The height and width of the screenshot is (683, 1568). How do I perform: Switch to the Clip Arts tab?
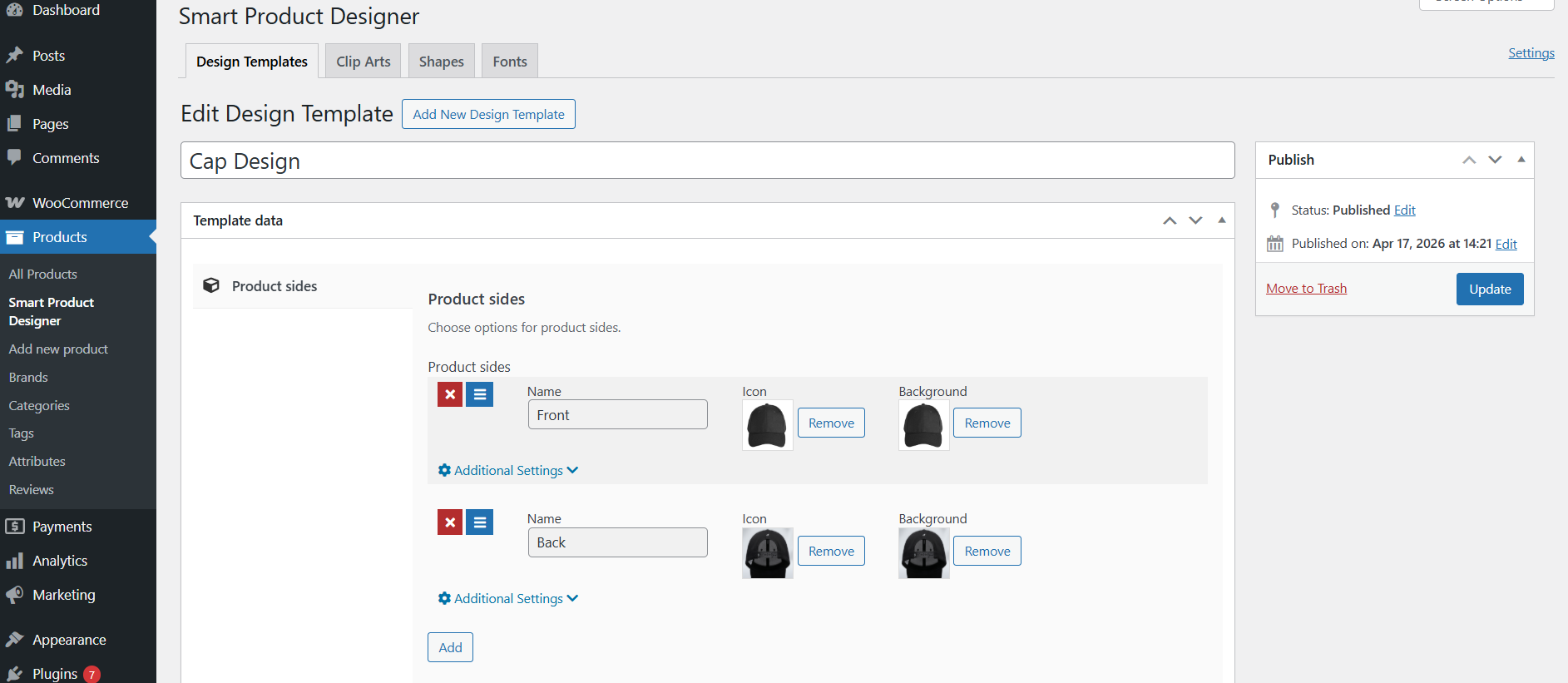coord(364,61)
